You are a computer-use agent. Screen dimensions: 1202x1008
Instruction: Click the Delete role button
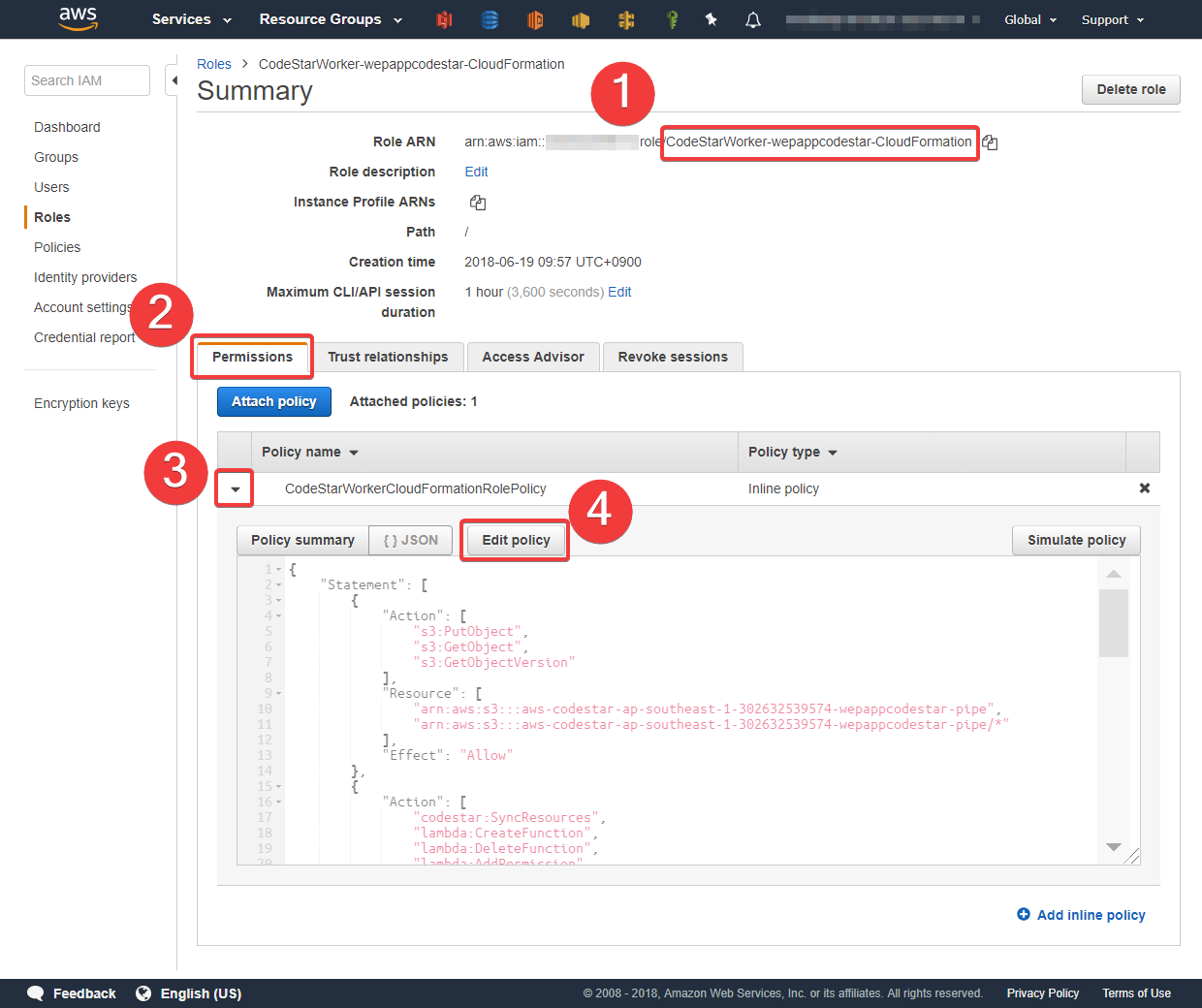tap(1131, 89)
